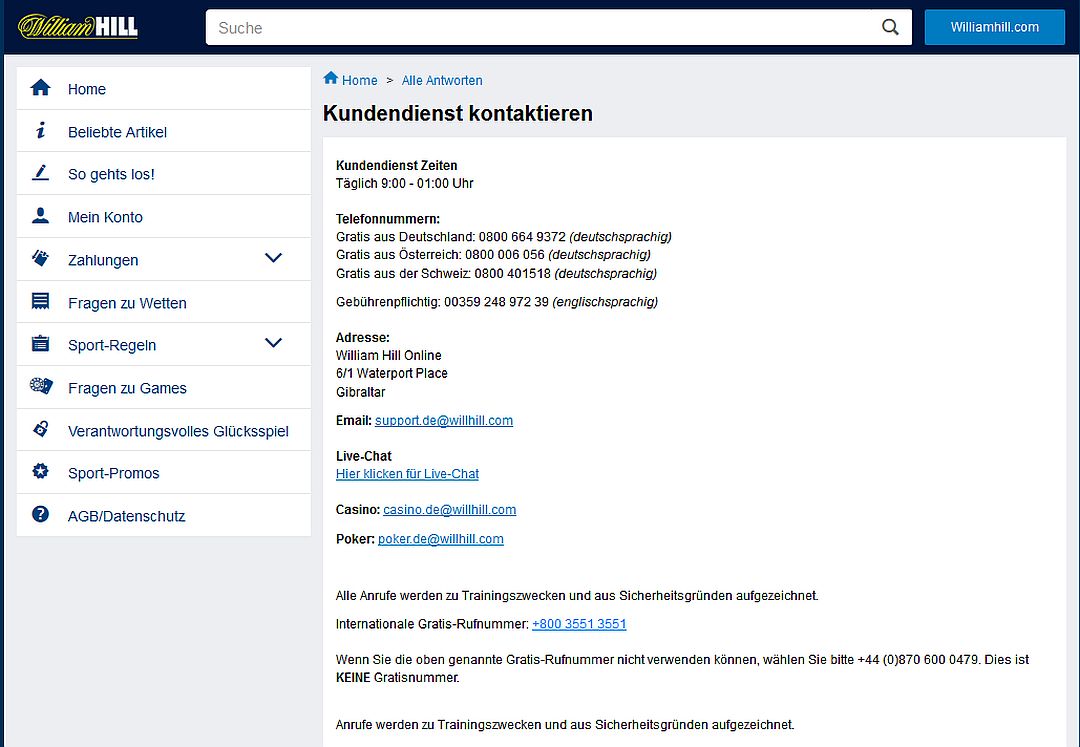
Task: Click the question mark icon beside AGB/Datenschutz
Action: 41,514
